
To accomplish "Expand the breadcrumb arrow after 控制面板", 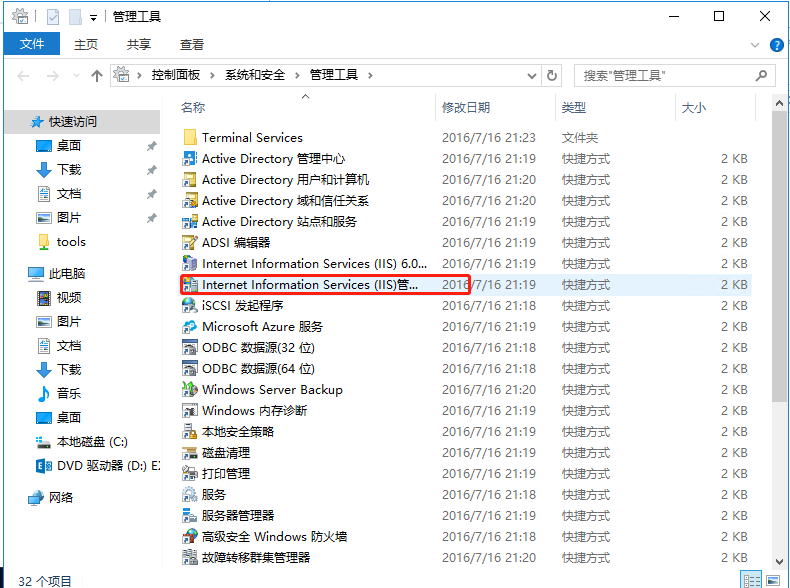I will click(212, 76).
